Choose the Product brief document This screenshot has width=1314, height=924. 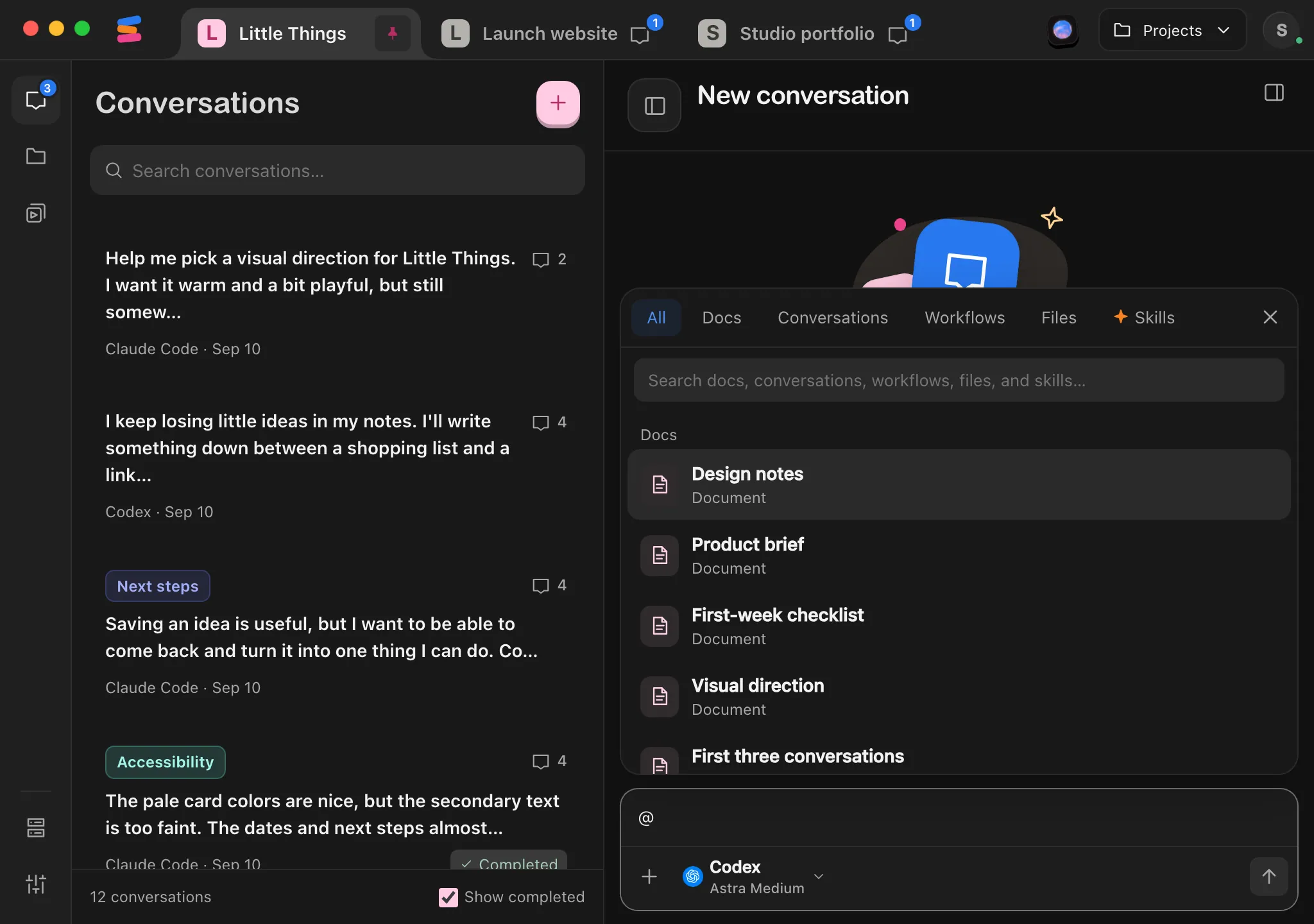959,555
